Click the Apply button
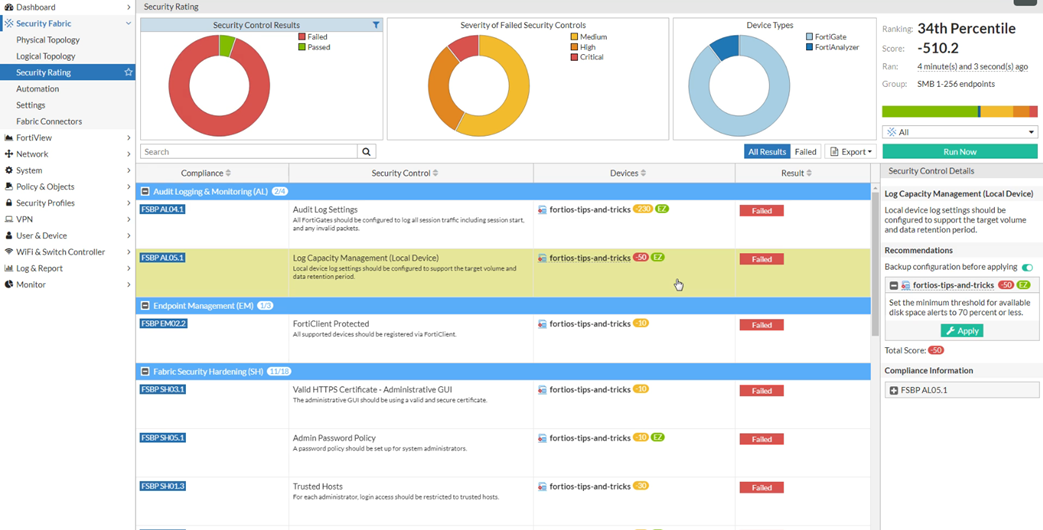This screenshot has width=1043, height=530. (x=961, y=331)
